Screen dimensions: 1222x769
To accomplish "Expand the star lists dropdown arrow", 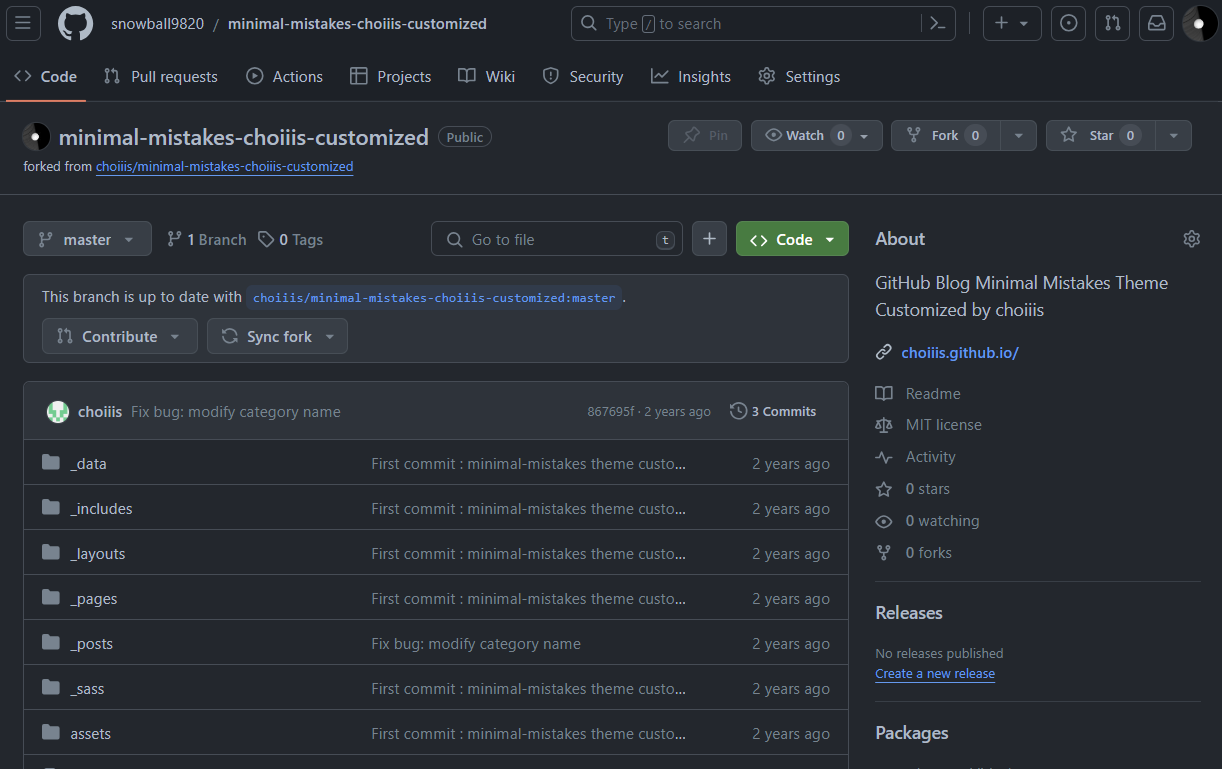I will (x=1174, y=136).
